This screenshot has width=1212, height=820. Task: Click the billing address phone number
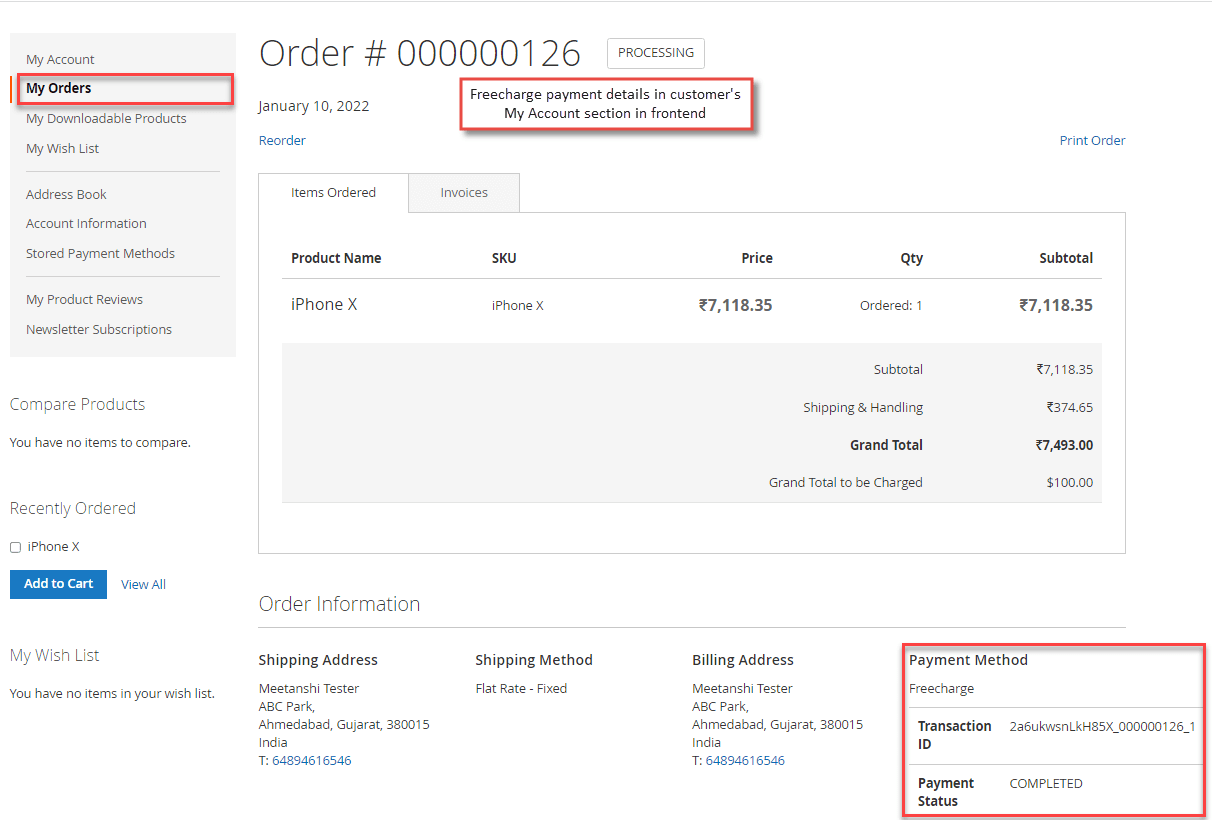[745, 760]
